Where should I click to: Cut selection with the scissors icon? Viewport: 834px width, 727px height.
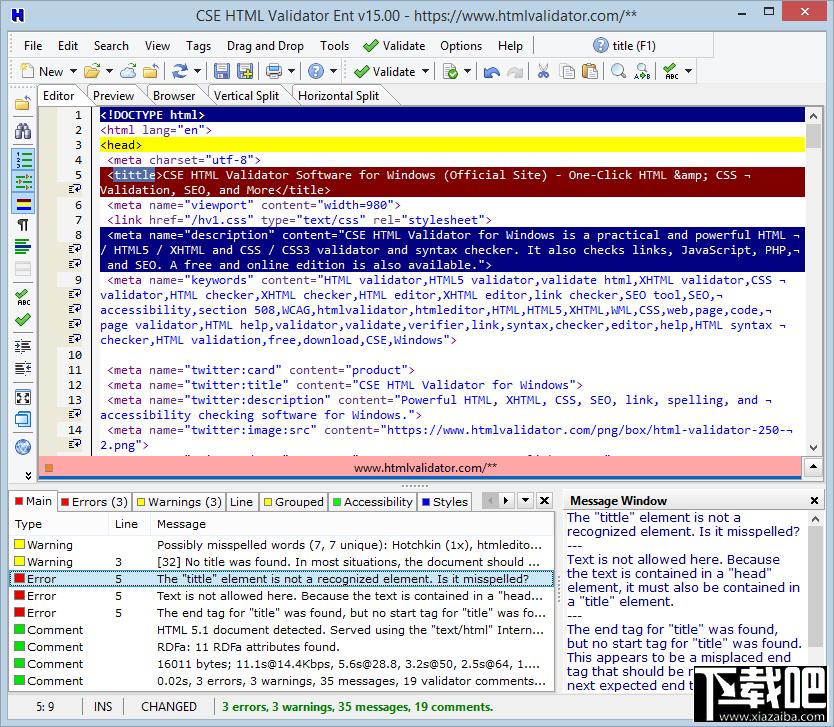coord(543,71)
